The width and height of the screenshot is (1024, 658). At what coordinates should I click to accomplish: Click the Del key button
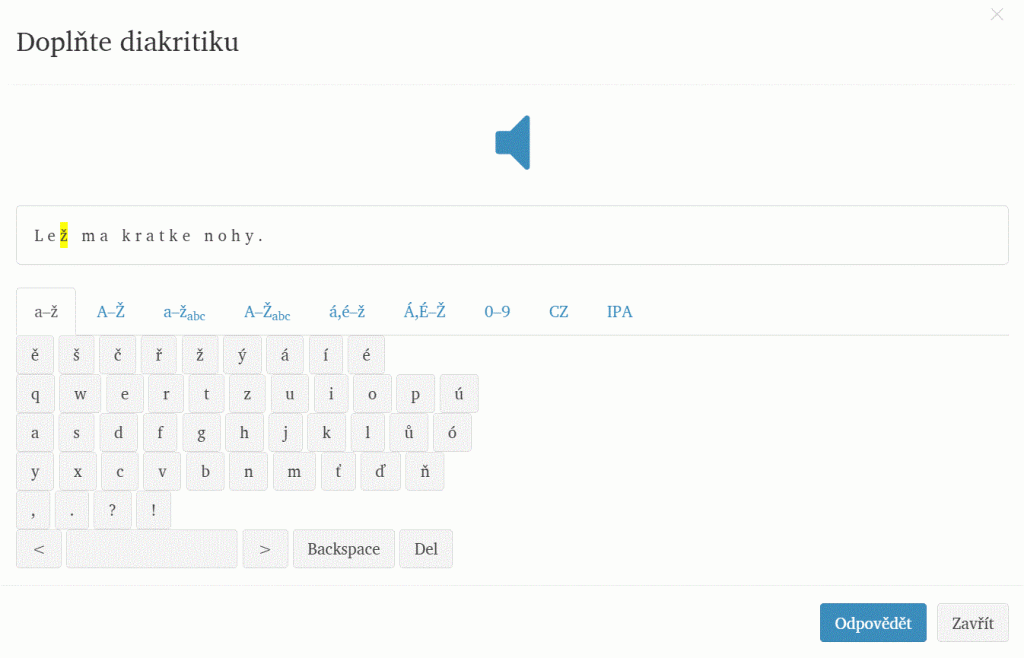tap(426, 549)
